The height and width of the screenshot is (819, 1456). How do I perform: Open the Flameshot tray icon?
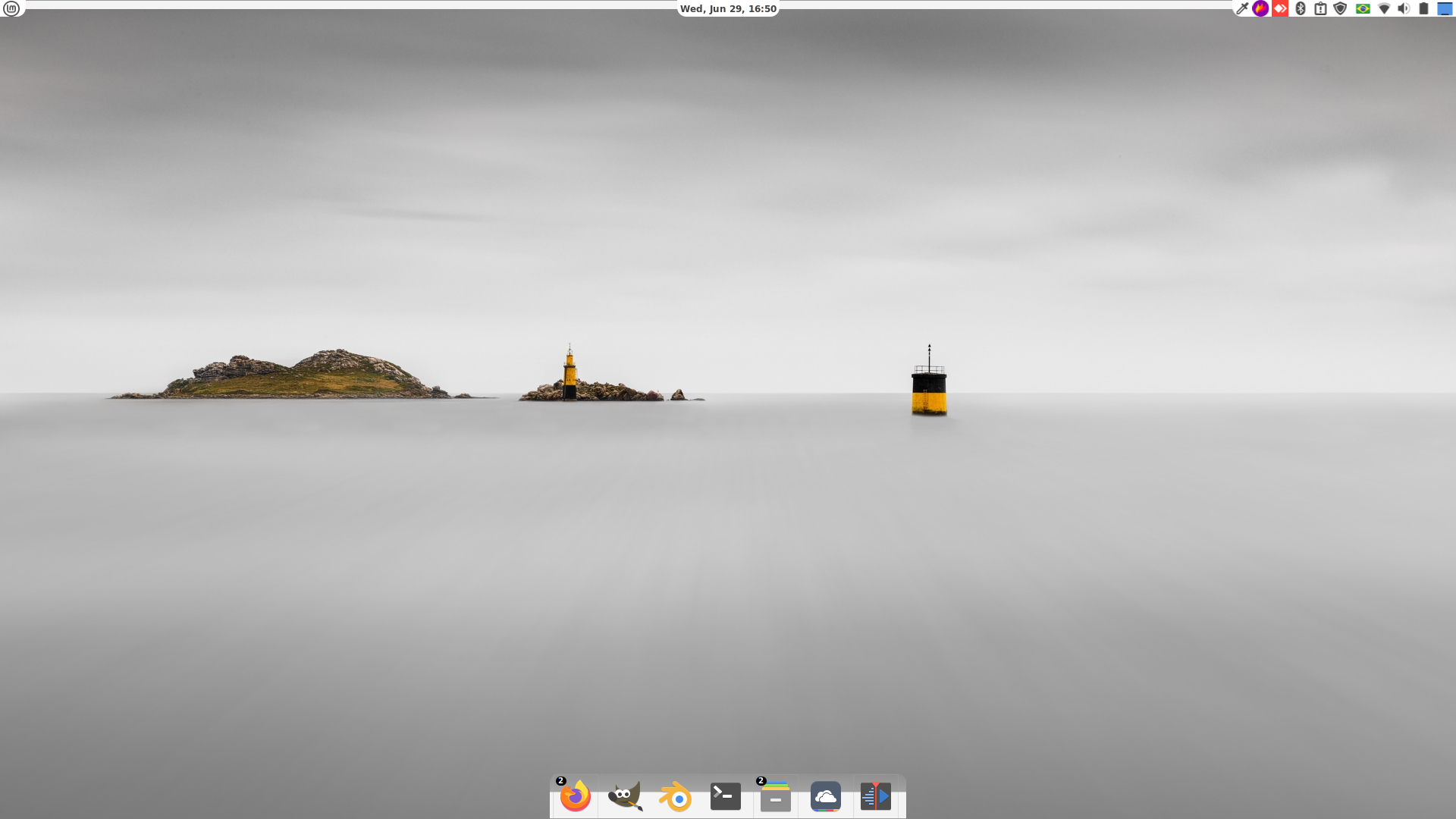pyautogui.click(x=1260, y=8)
